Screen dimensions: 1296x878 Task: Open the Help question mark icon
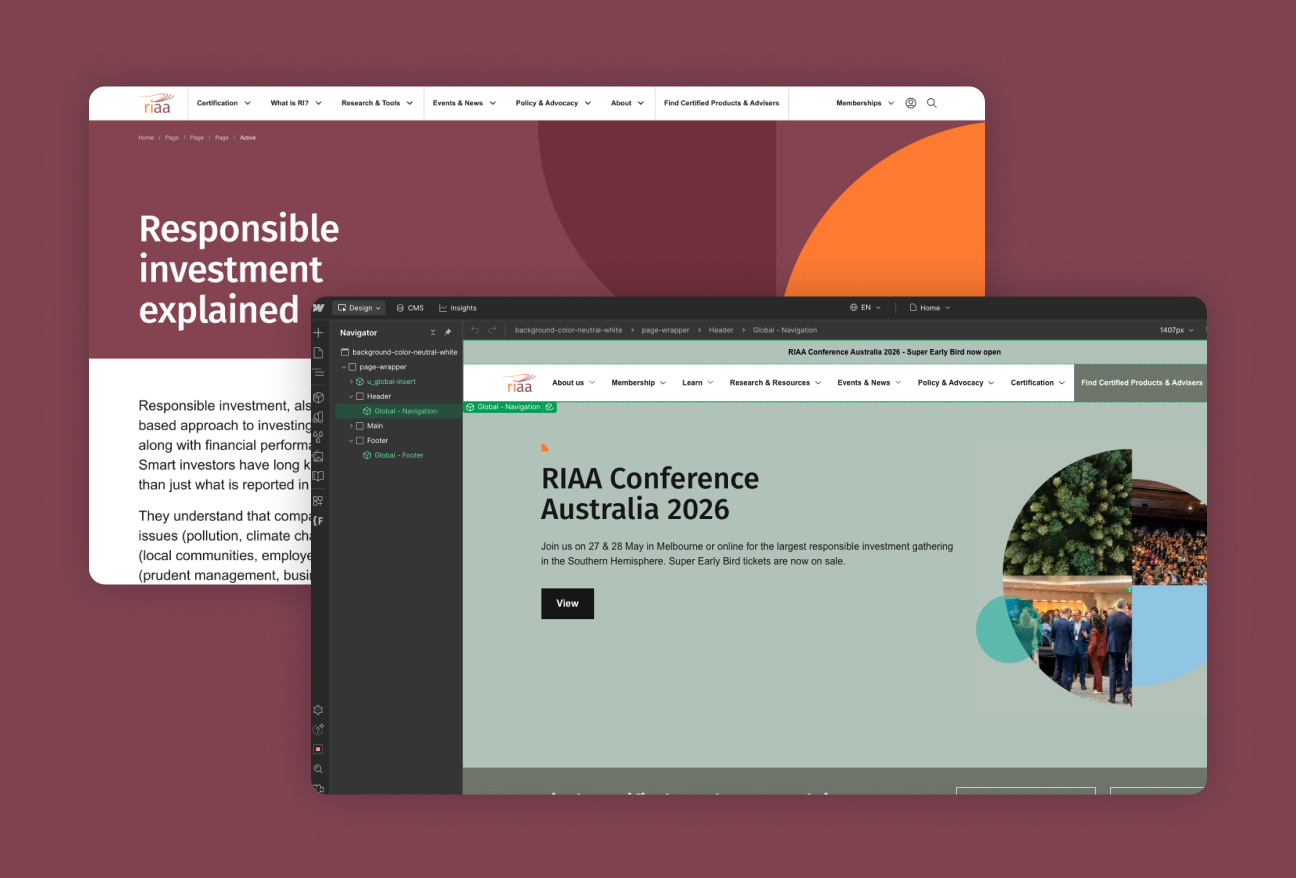tap(318, 729)
